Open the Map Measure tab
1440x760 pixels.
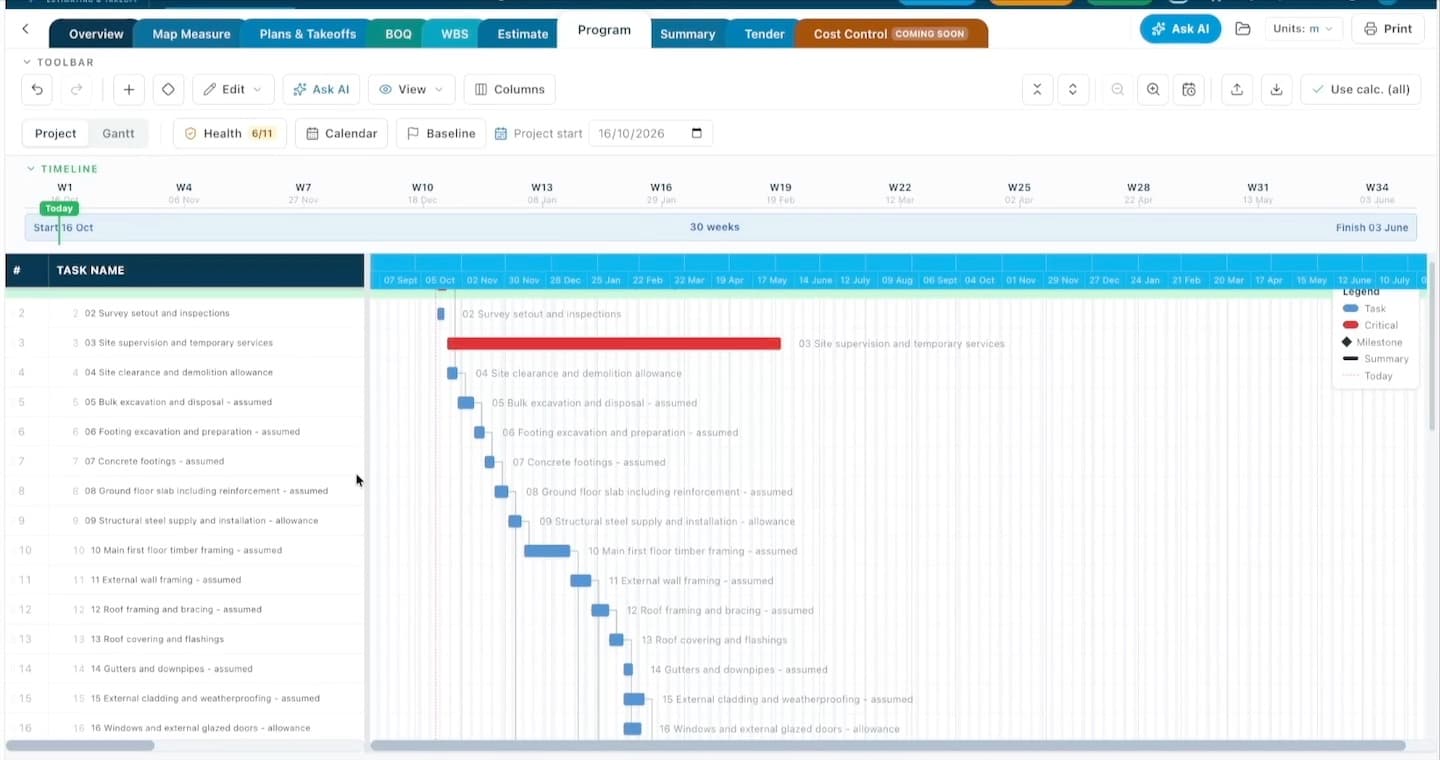click(191, 34)
